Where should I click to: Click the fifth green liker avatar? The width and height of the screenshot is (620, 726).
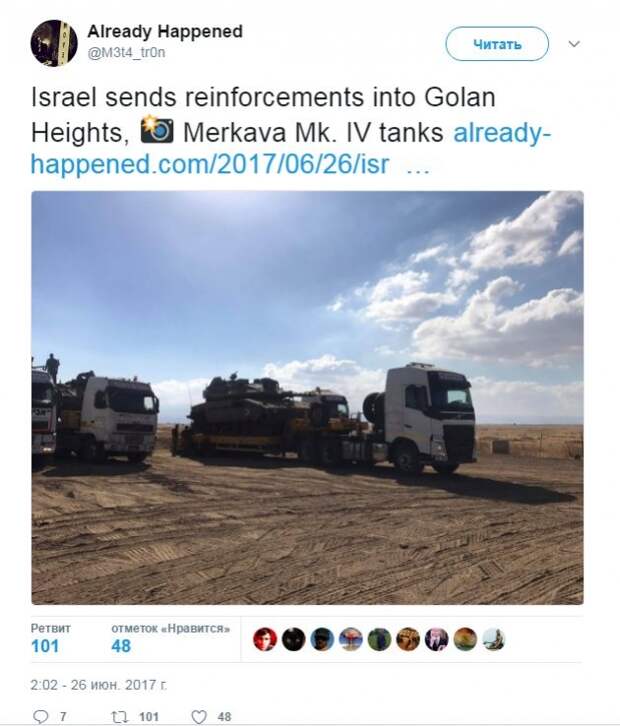tap(379, 639)
